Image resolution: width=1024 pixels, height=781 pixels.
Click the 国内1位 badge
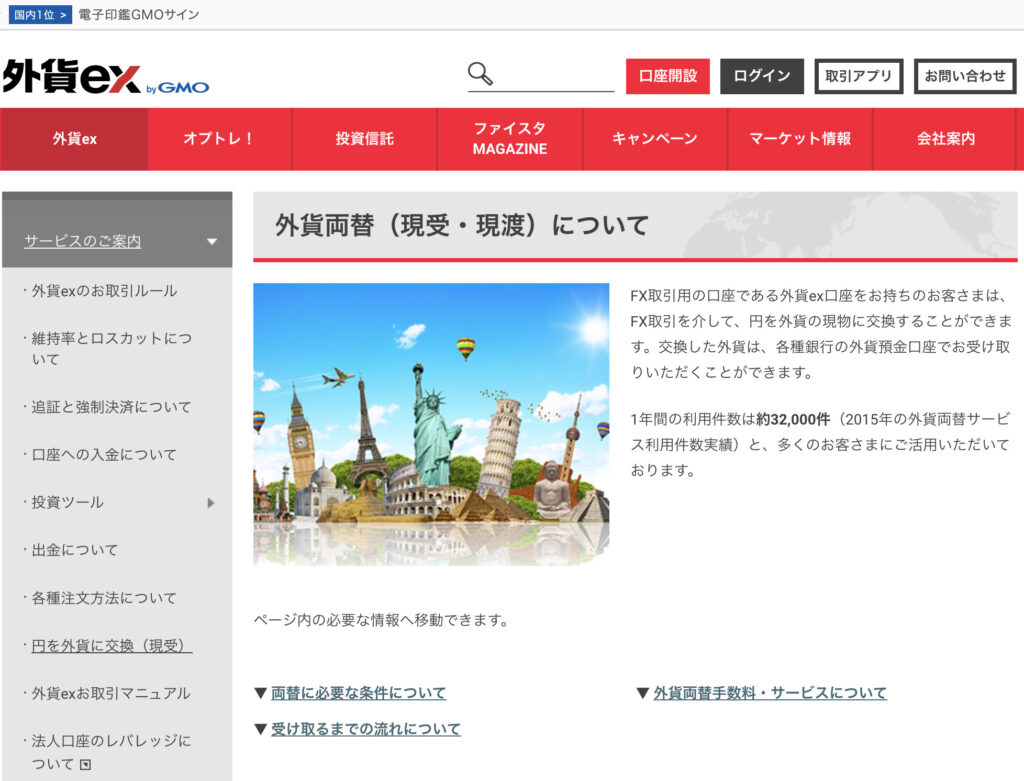[x=40, y=14]
